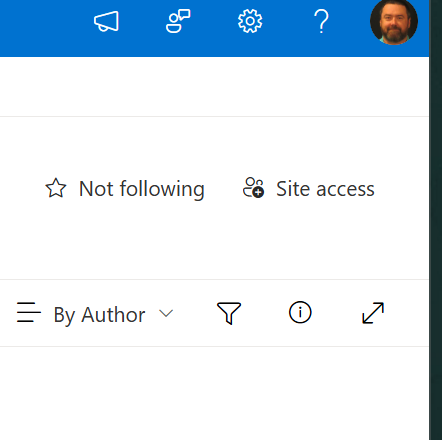Toggle the follow star icon

[56, 188]
